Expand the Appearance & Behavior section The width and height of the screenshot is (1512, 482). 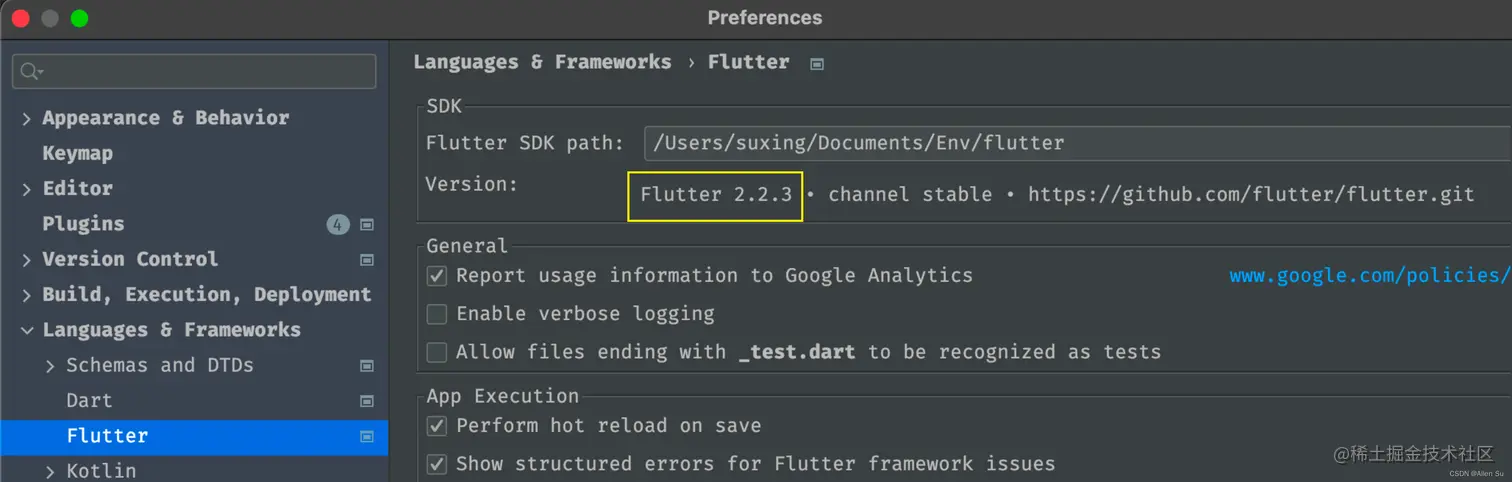tap(26, 119)
